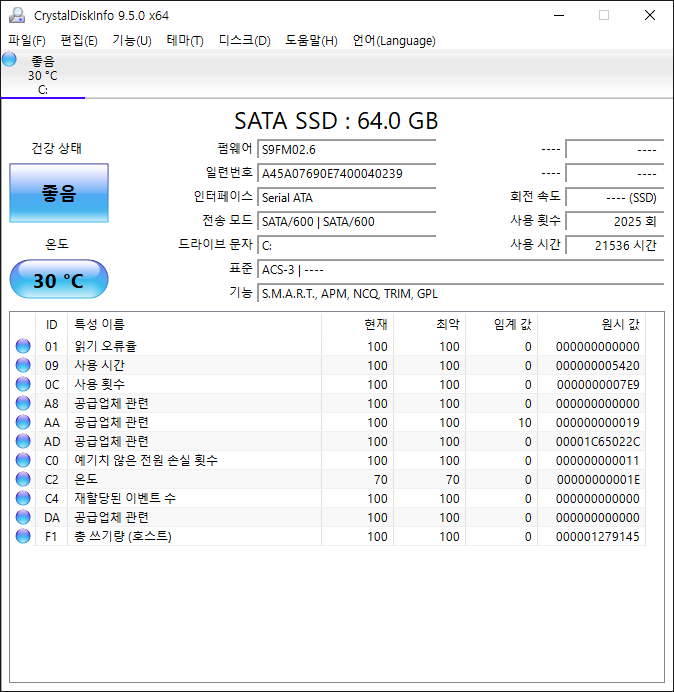Click the 회전 속도 field ---- (SSD)
This screenshot has height=692, width=674.
[x=615, y=197]
